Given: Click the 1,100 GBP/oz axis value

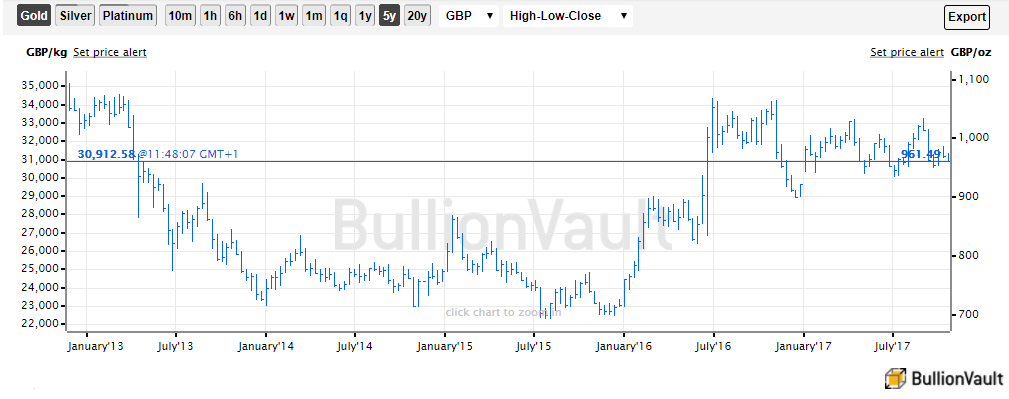Looking at the screenshot, I should [974, 79].
